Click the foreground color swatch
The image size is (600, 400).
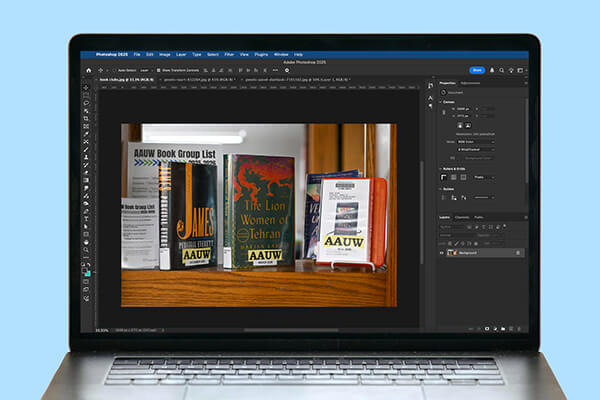[x=85, y=270]
